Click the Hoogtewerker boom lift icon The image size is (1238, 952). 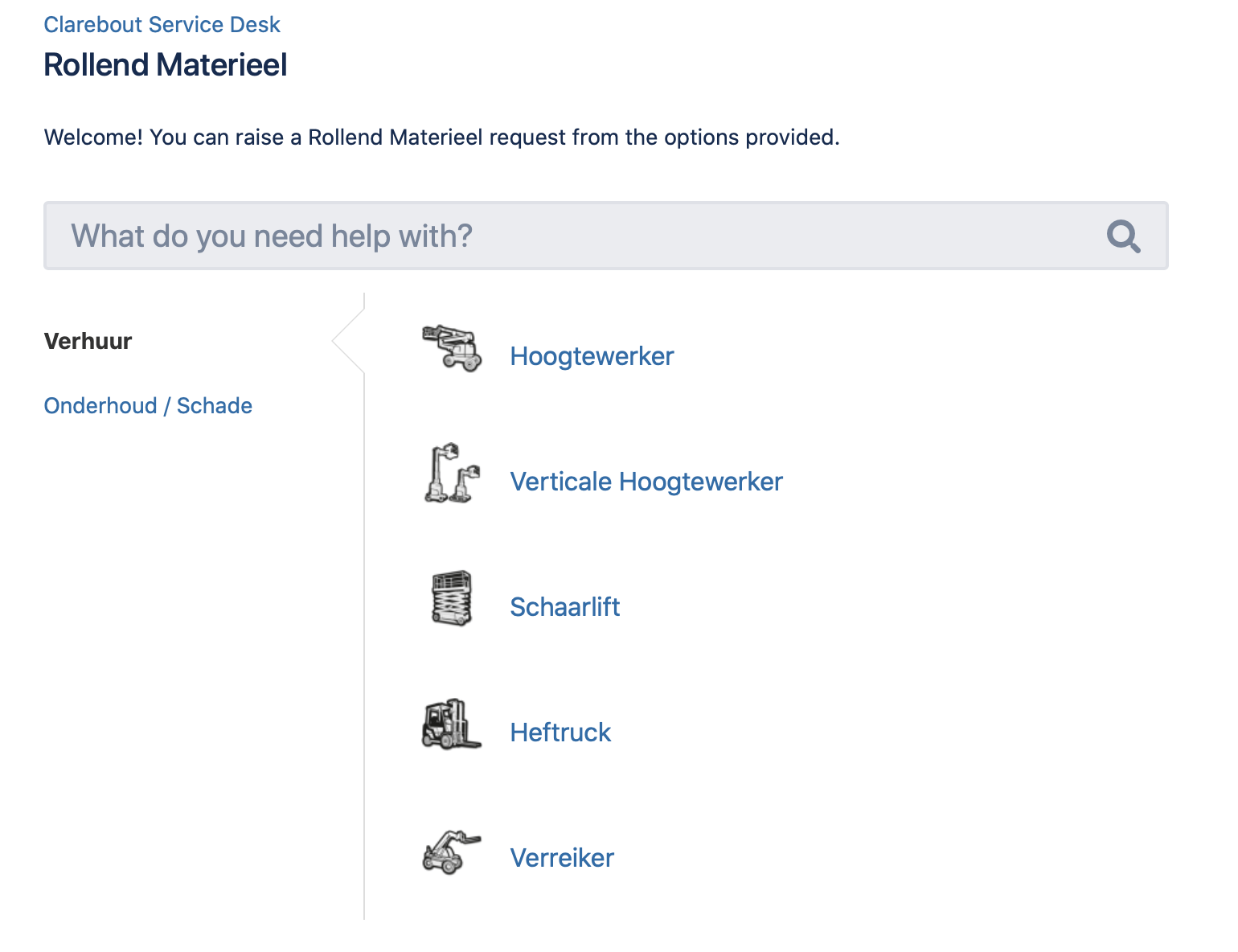tap(452, 348)
